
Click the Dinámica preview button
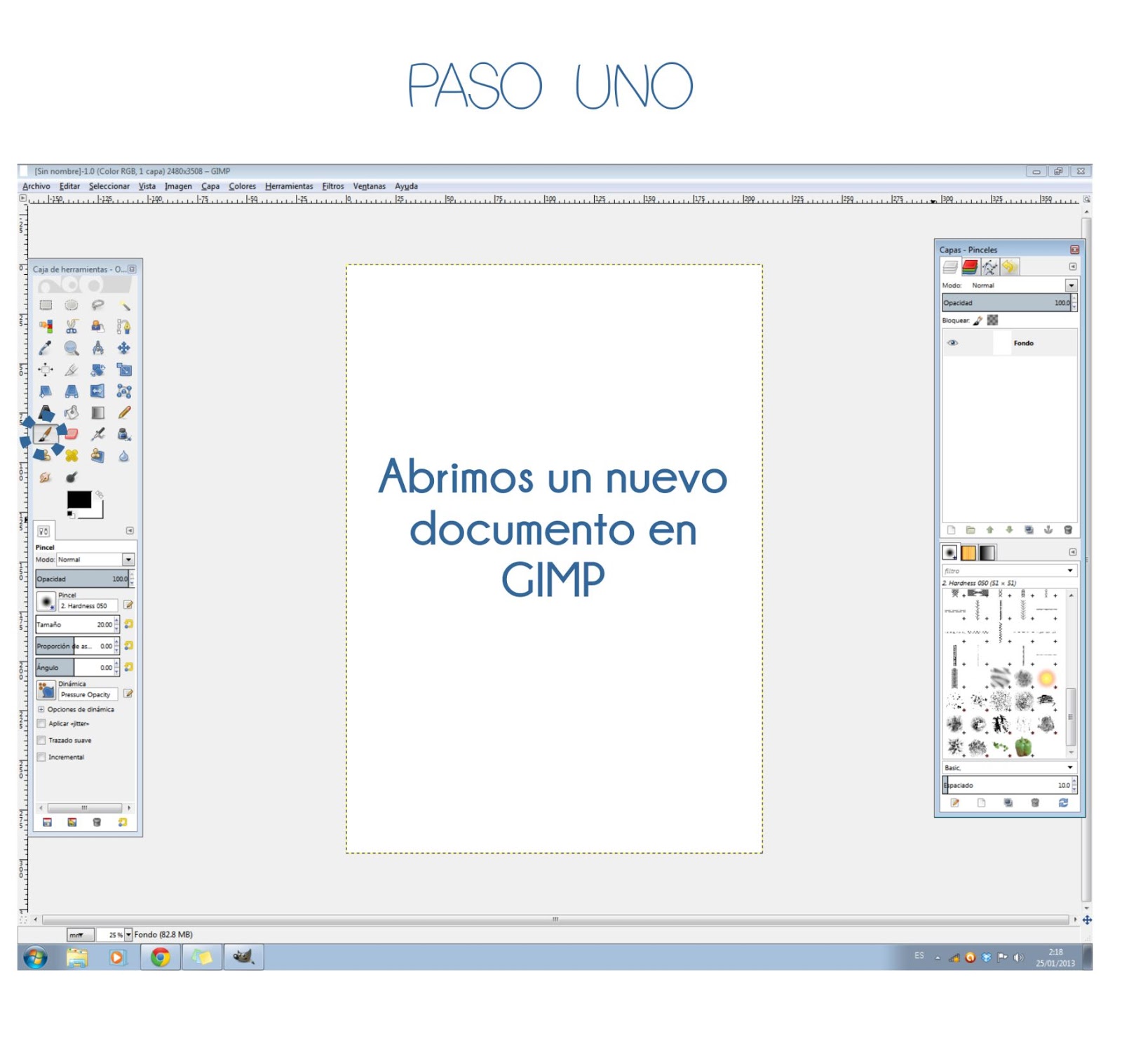coord(46,690)
